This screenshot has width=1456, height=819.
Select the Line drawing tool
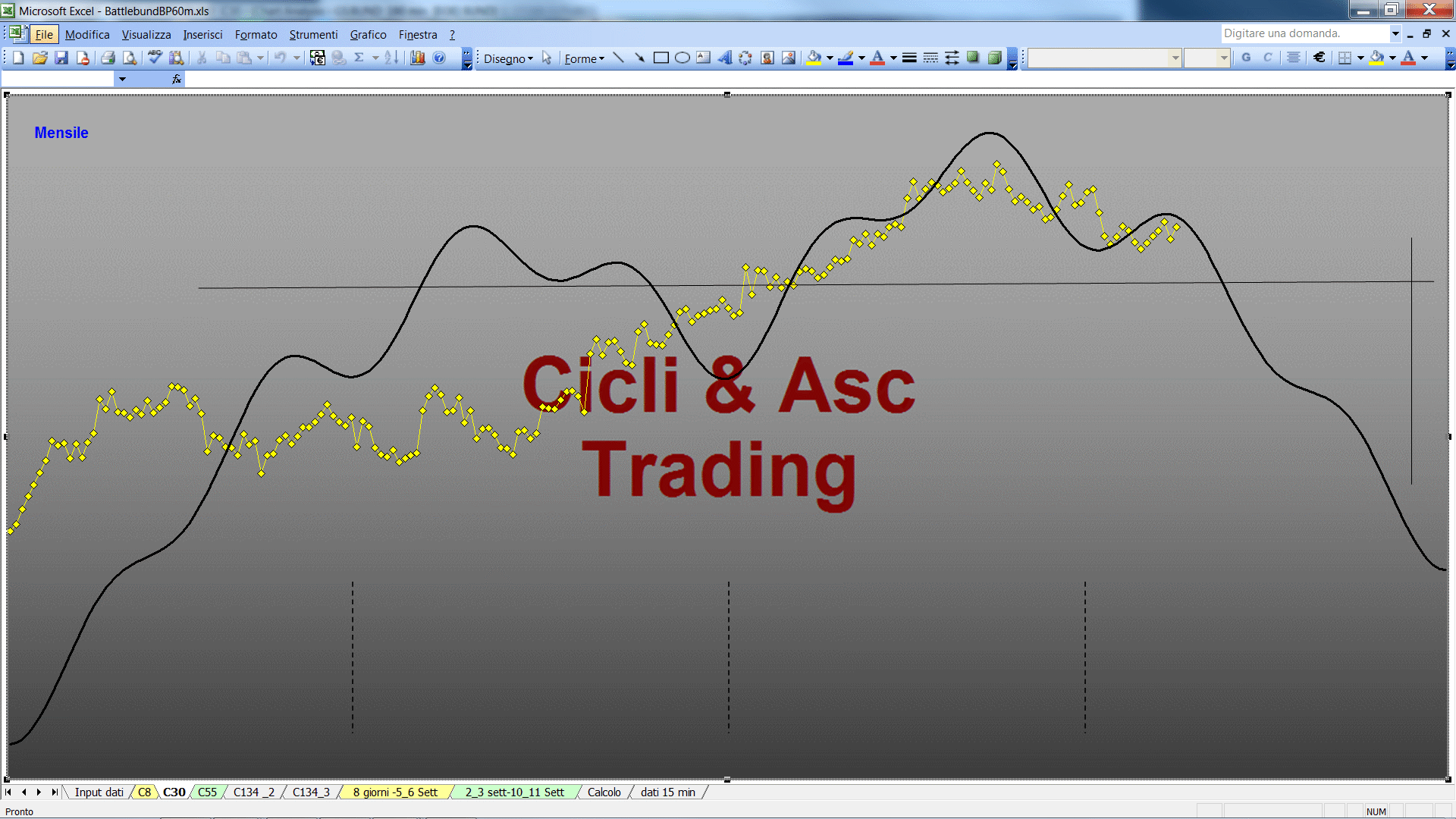pos(619,58)
